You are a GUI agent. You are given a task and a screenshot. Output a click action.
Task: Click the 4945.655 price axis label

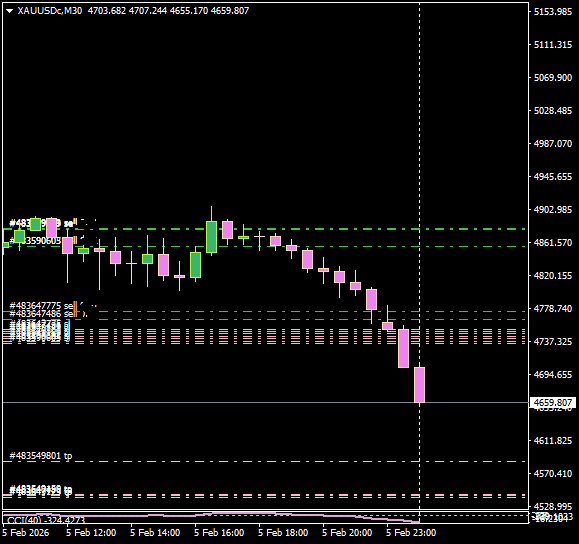click(x=553, y=177)
